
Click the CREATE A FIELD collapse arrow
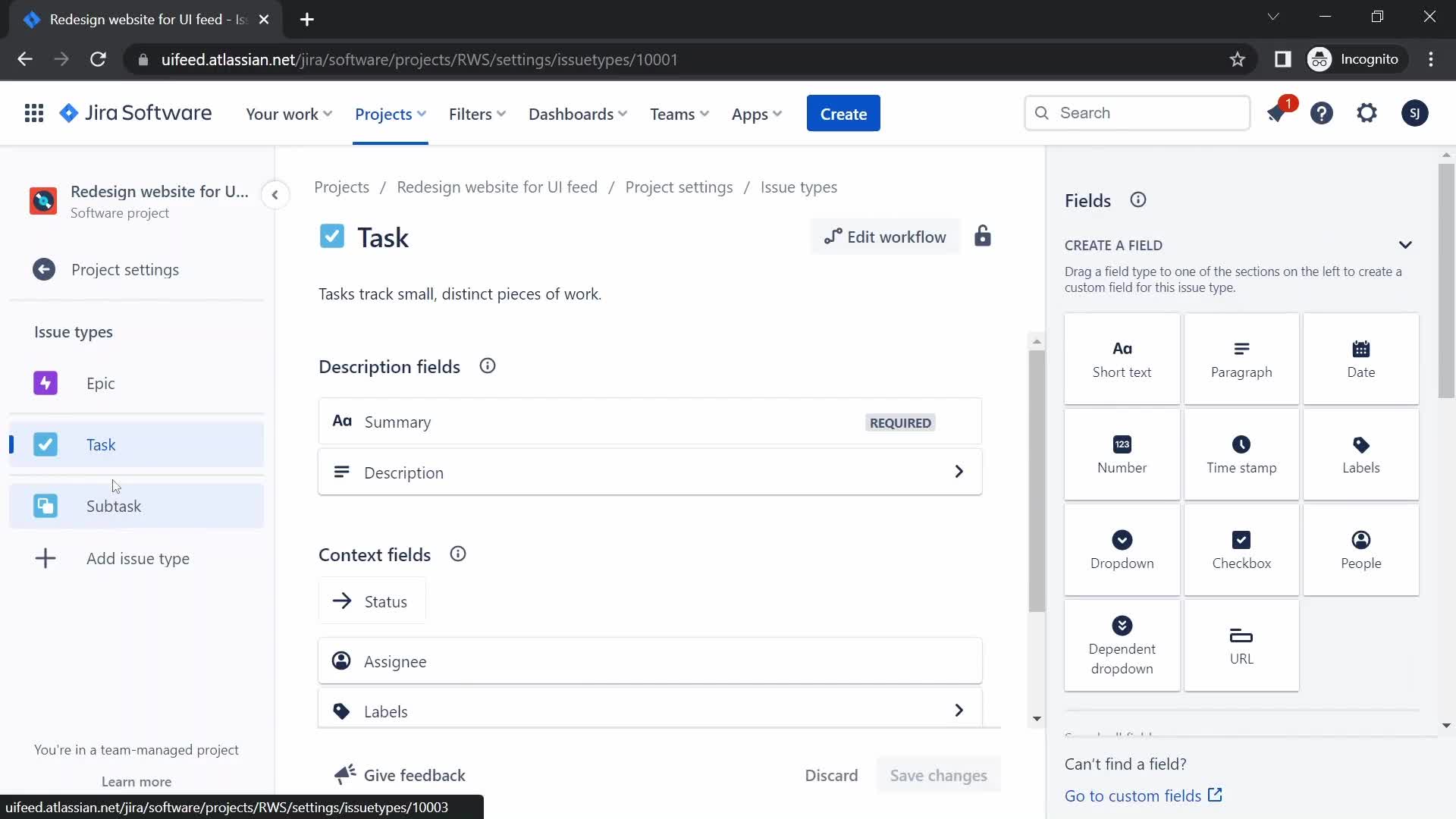(x=1407, y=245)
